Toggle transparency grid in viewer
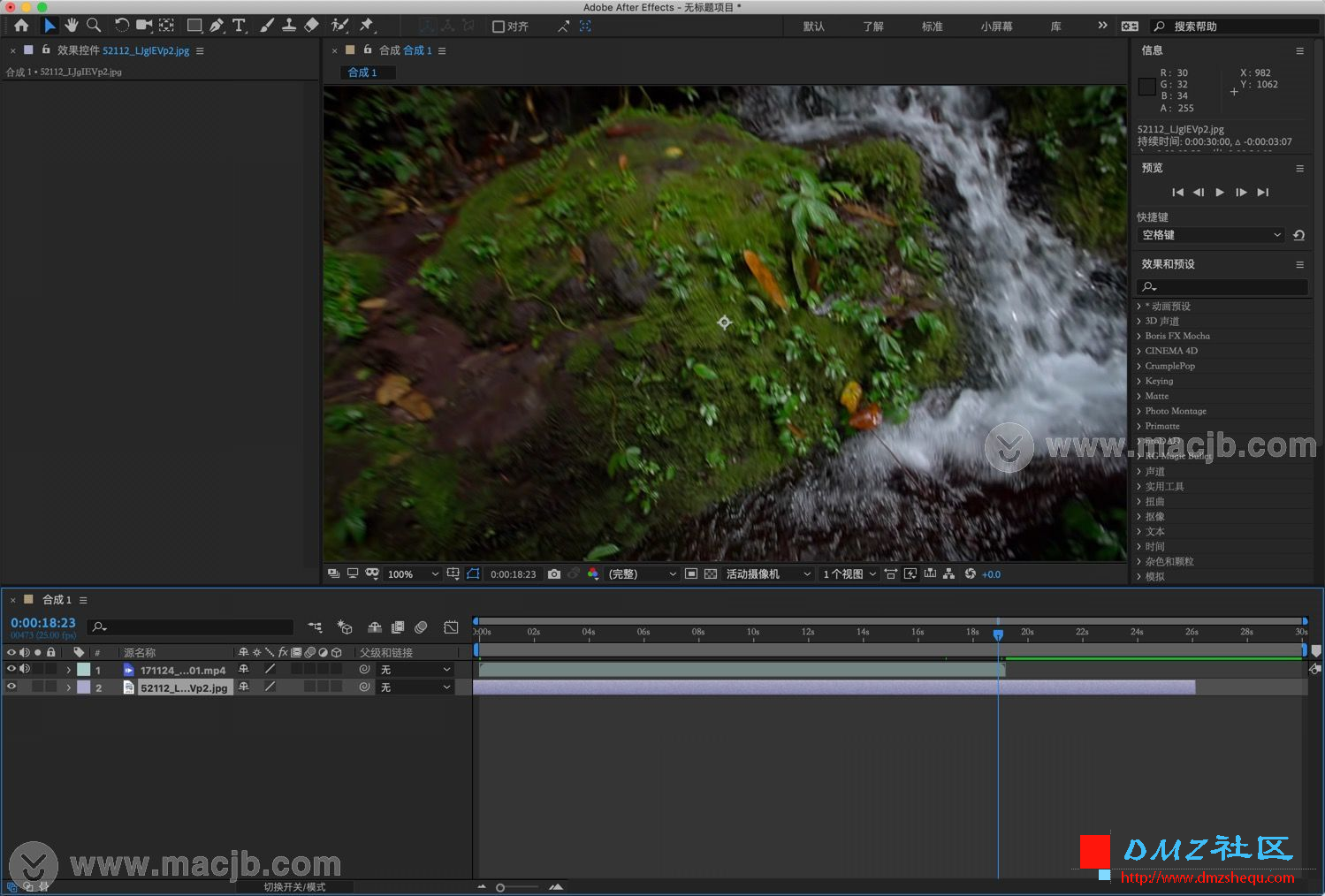This screenshot has width=1325, height=896. [x=711, y=574]
